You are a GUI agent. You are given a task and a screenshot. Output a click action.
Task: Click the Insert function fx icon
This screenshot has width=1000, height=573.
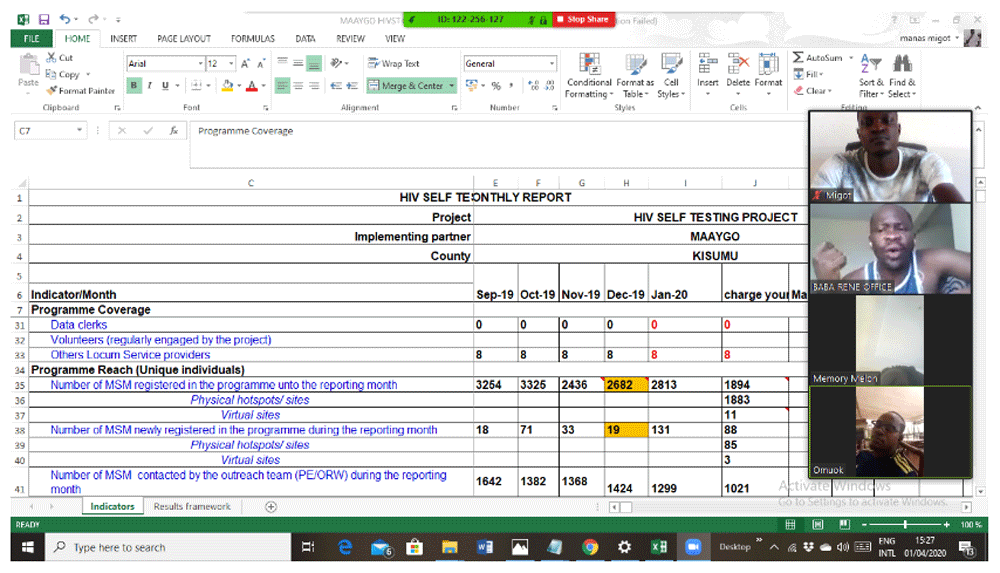click(x=173, y=131)
